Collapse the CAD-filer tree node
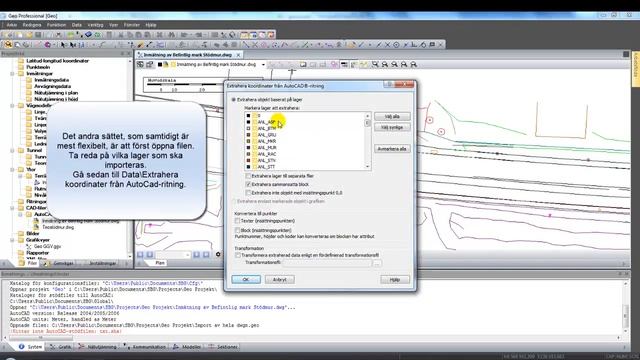The width and height of the screenshot is (640, 360). (x=13, y=208)
